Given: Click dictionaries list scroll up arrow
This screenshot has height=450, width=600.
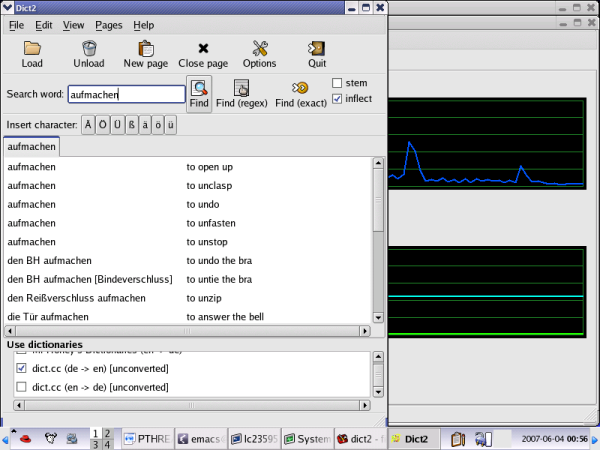Looking at the screenshot, I should [x=378, y=357].
